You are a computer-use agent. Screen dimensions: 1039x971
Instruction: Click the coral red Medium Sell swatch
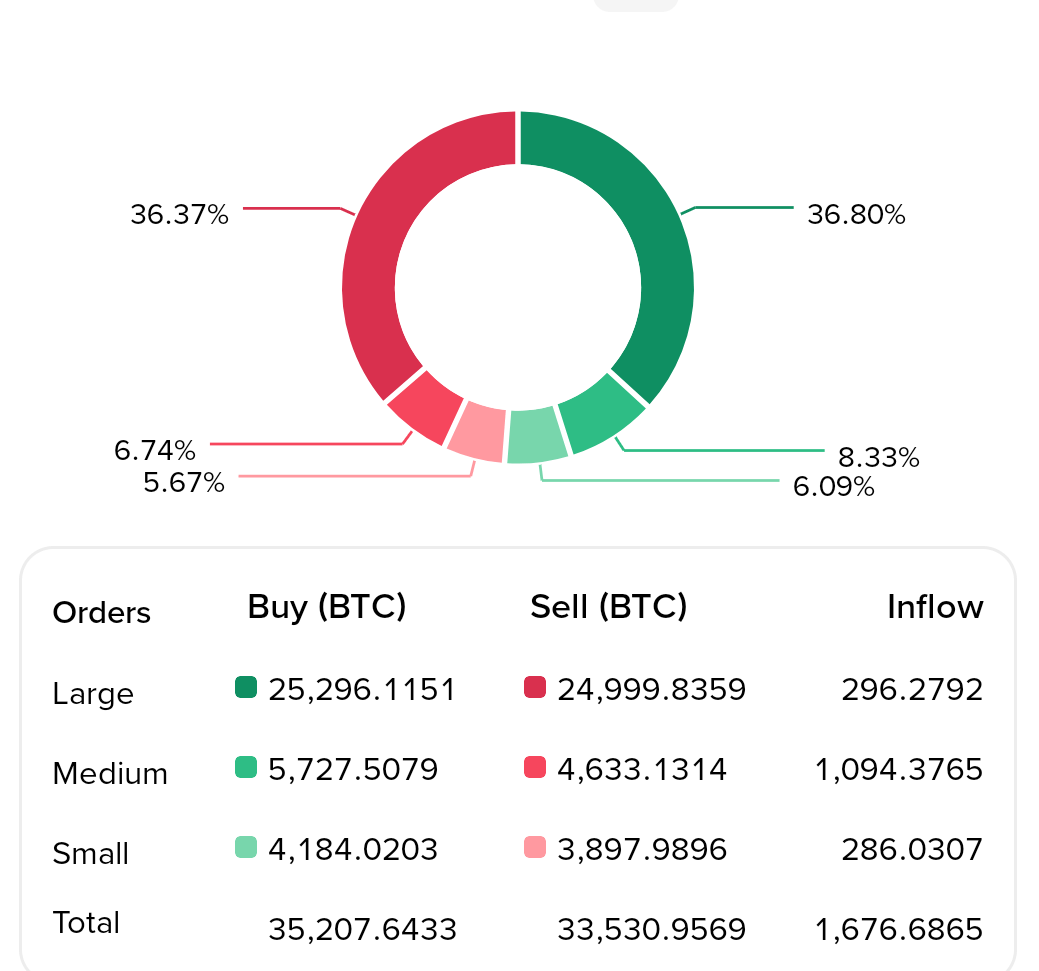tap(535, 767)
